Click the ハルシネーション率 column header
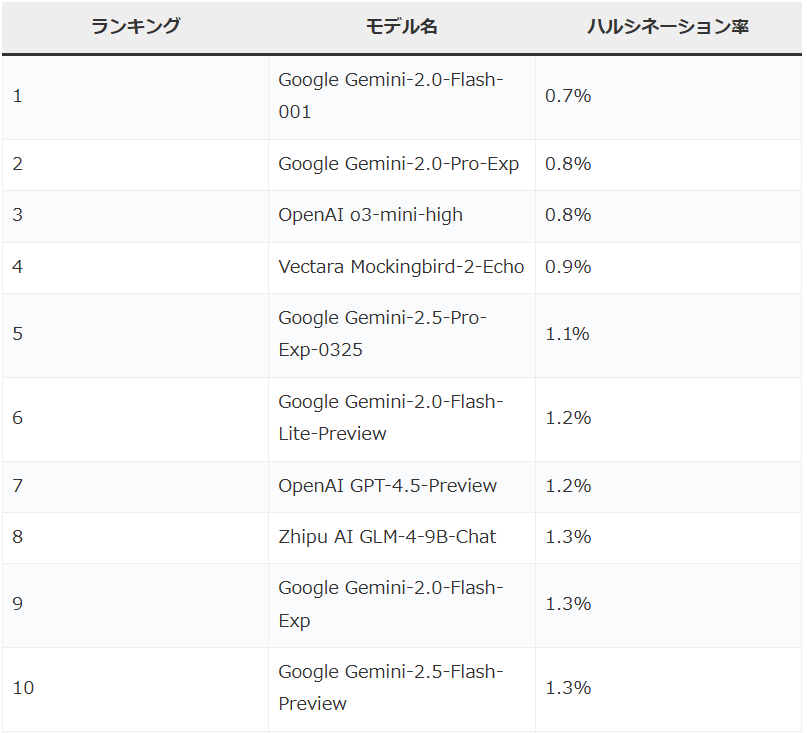 668,26
